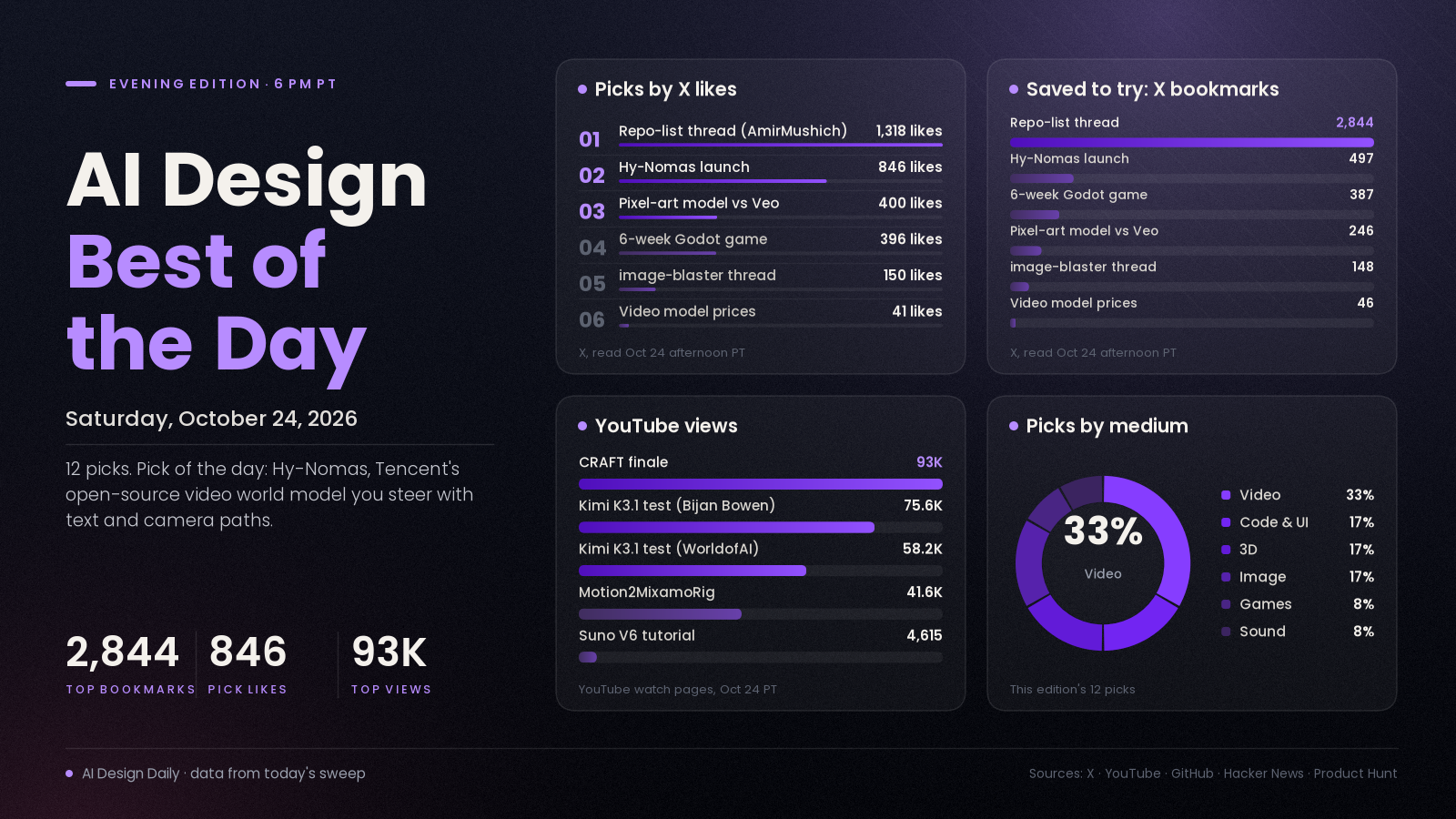Image resolution: width=1456 pixels, height=819 pixels.
Task: Select "YouTube watch pages, Oct 24 PT" footnote
Action: pos(678,690)
